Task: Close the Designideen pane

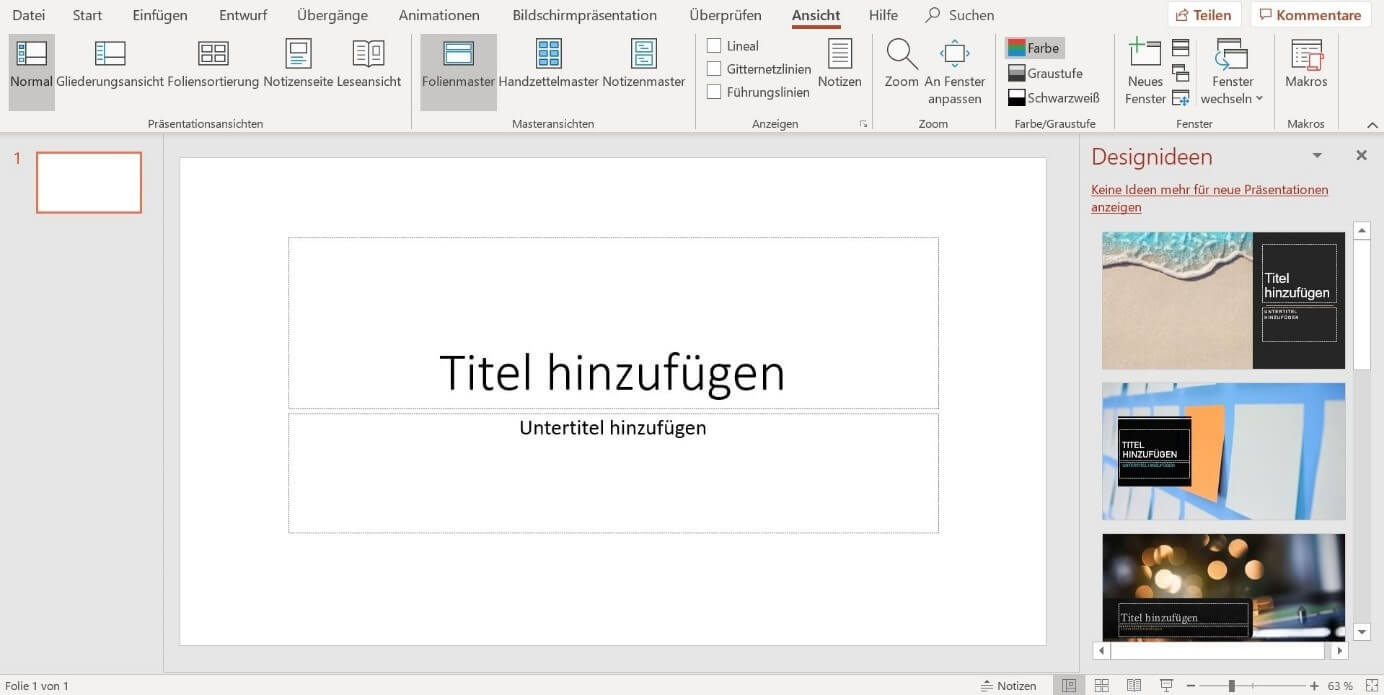Action: point(1361,156)
